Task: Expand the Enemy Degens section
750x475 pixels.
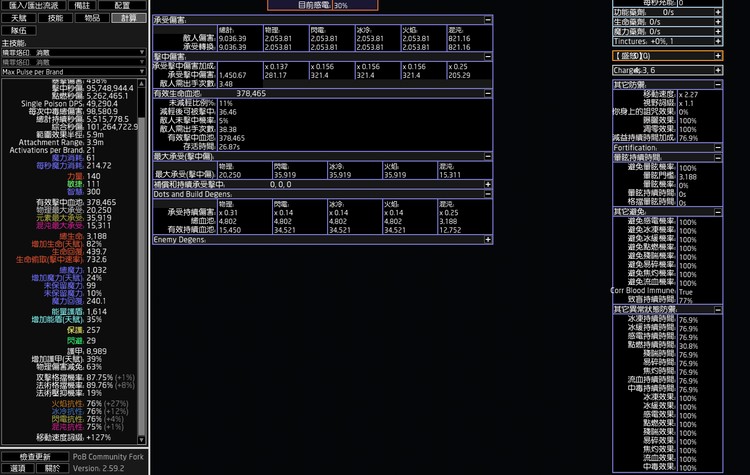Action: 488,240
